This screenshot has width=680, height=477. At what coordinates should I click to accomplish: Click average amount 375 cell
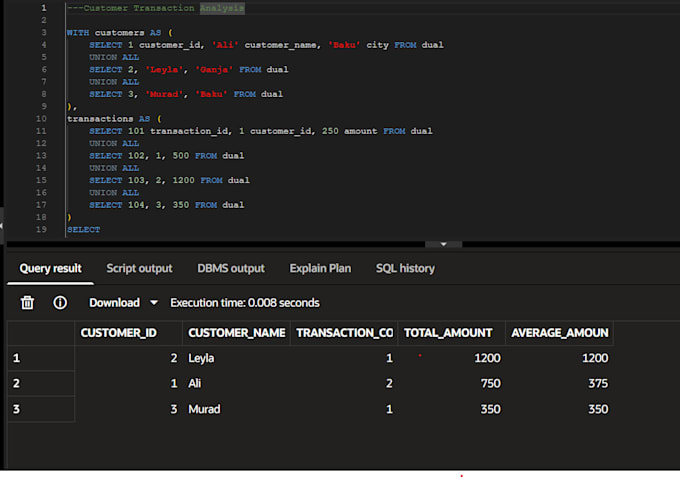coord(559,383)
